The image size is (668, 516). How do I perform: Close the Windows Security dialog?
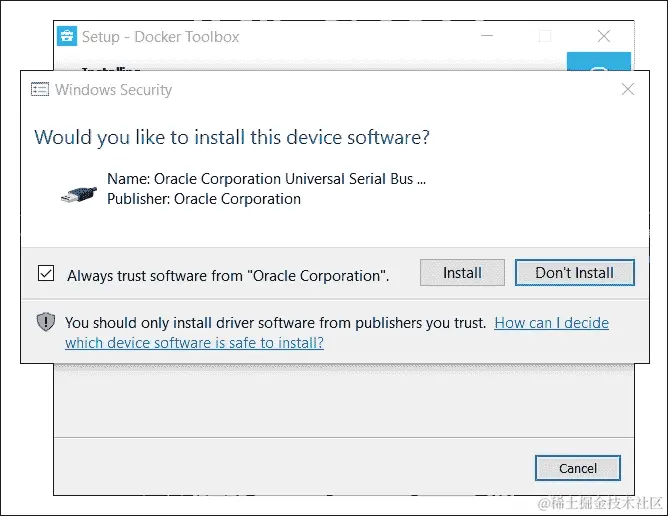628,89
